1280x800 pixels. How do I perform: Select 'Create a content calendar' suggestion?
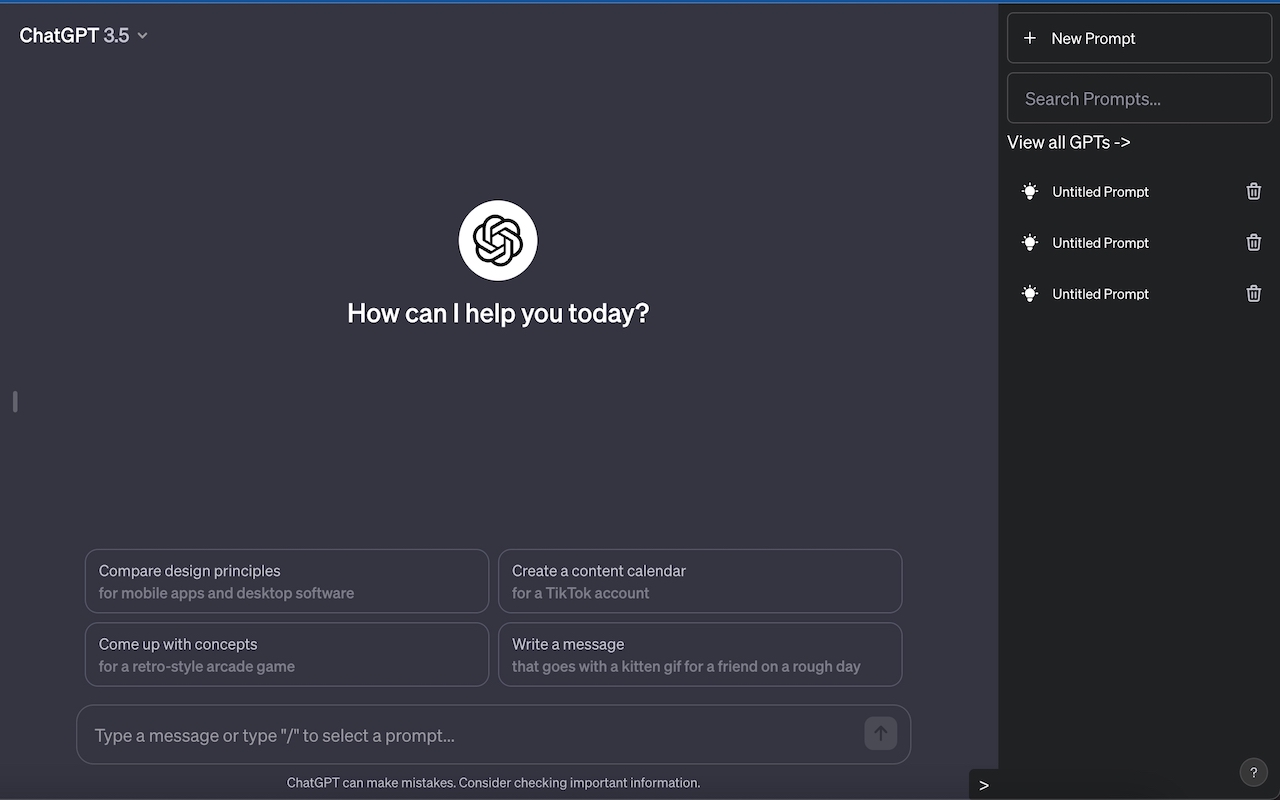click(x=700, y=581)
